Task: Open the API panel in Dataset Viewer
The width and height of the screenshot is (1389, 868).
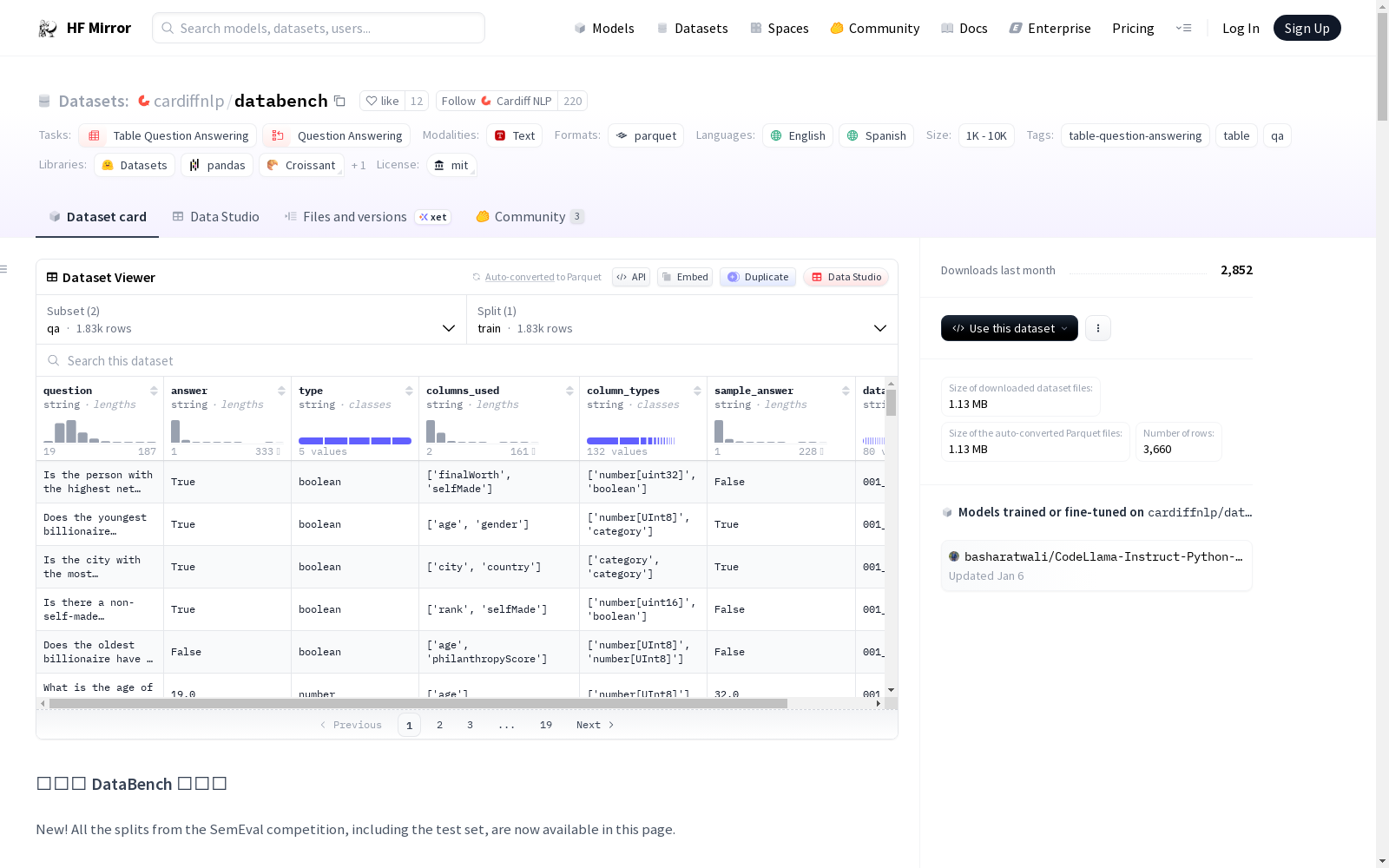Action: point(631,277)
